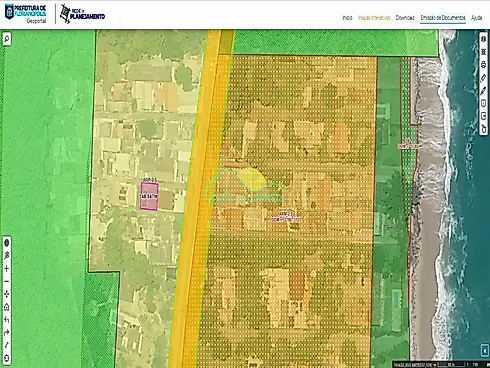
Task: Select the eraser tool in right toolbar
Action: (x=484, y=78)
